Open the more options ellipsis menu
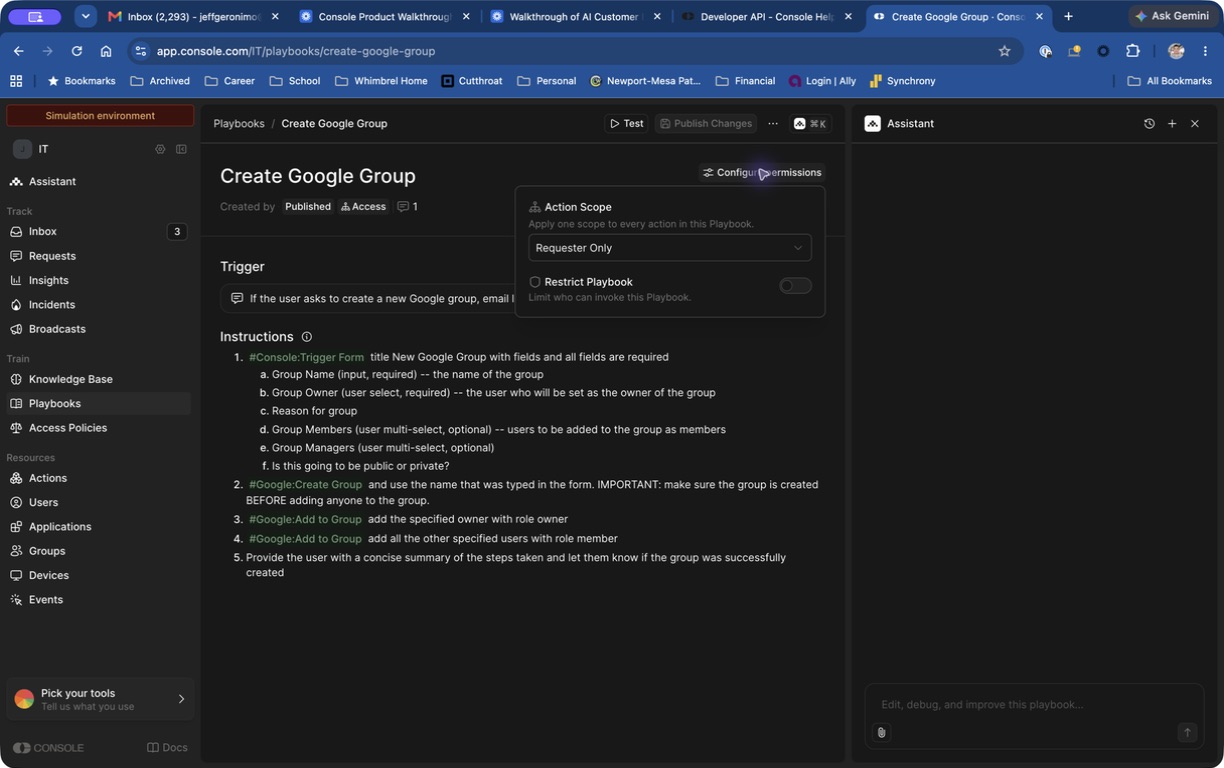Image resolution: width=1224 pixels, height=768 pixels. (x=773, y=124)
